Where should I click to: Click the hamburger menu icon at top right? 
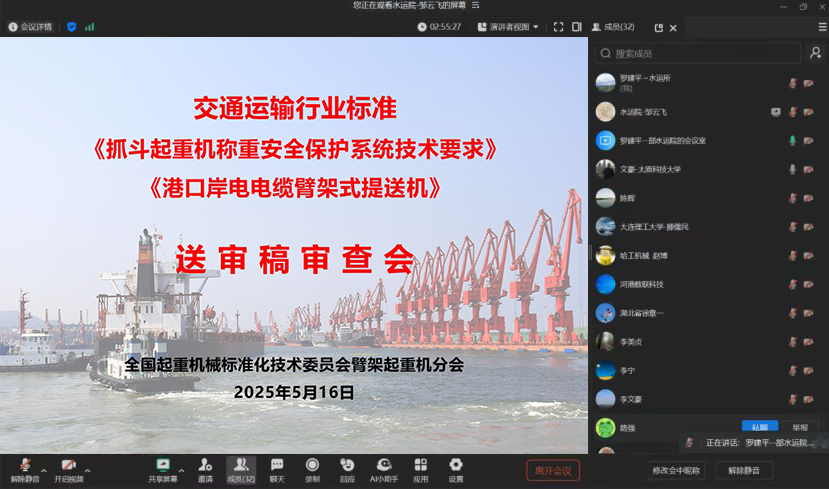pyautogui.click(x=823, y=27)
